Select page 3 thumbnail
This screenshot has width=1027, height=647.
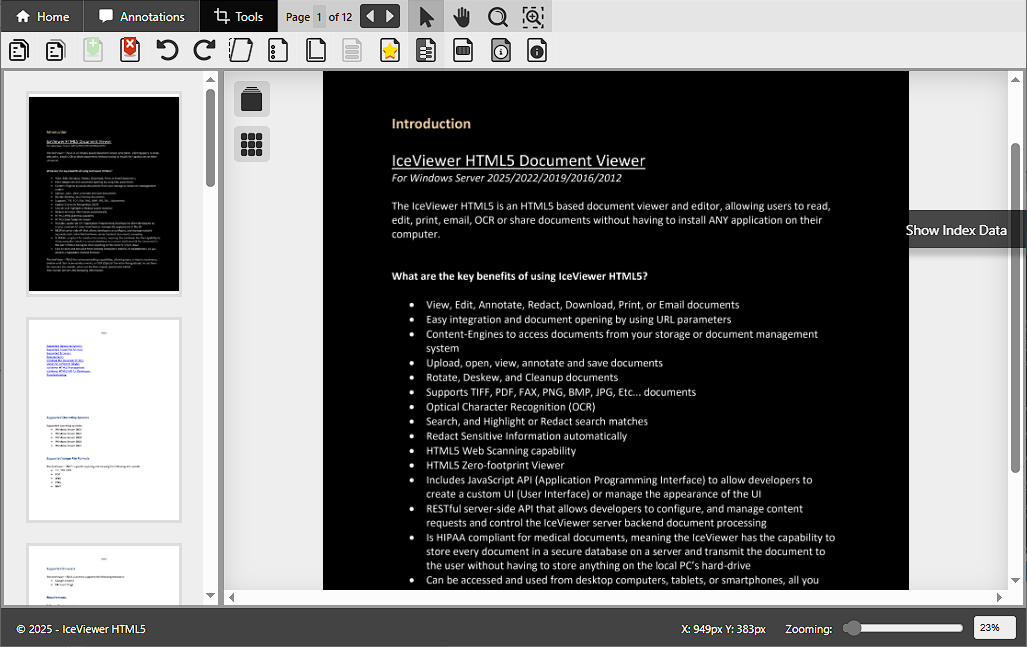(x=103, y=574)
